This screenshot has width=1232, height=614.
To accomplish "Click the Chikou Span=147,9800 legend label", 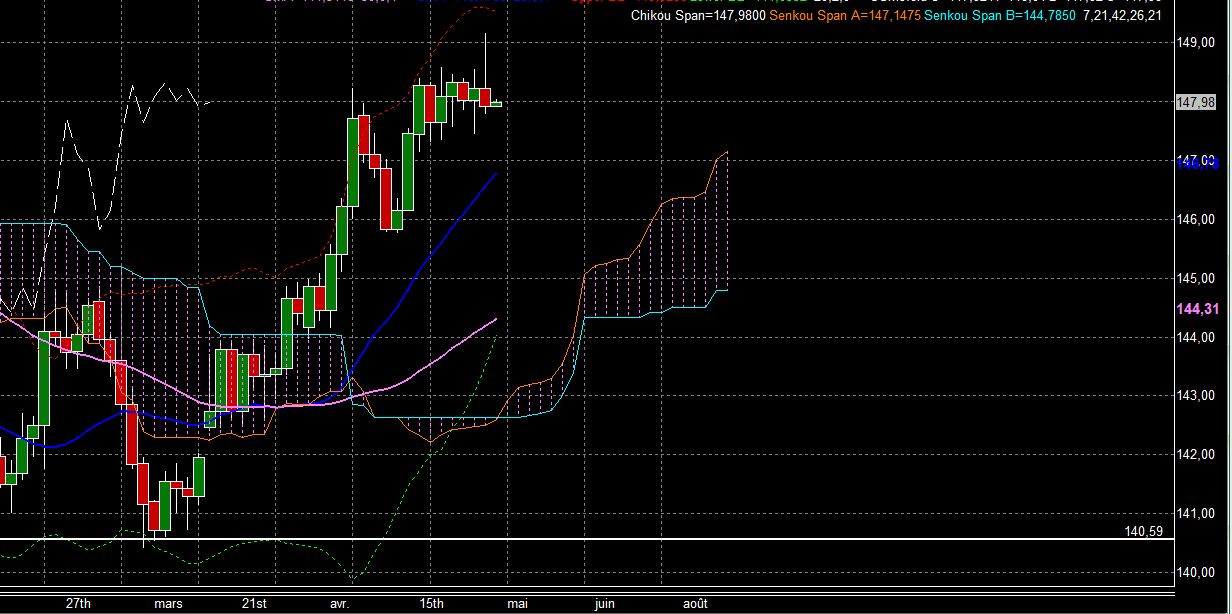I will [x=698, y=15].
